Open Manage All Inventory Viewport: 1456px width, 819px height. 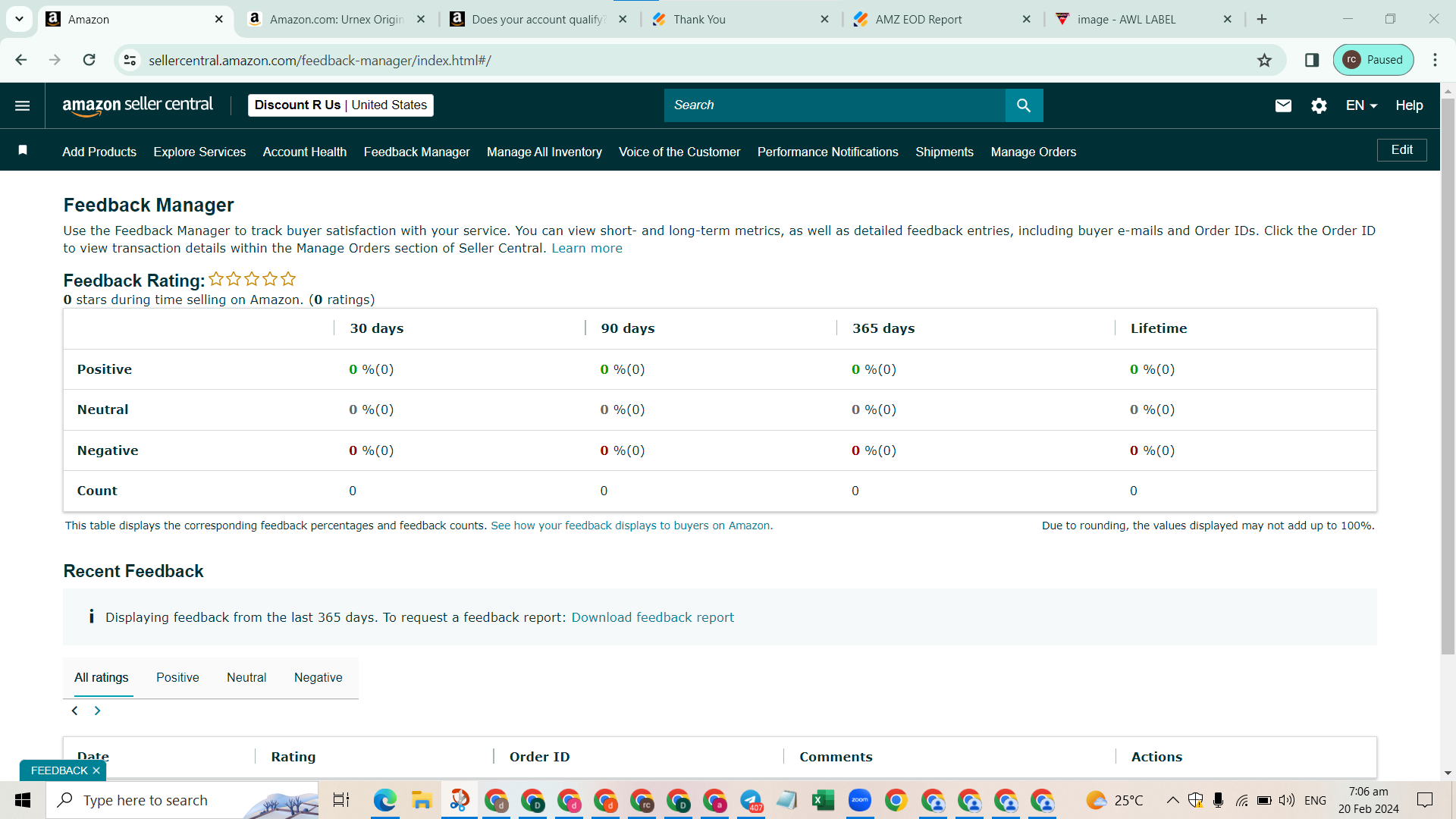tap(544, 152)
